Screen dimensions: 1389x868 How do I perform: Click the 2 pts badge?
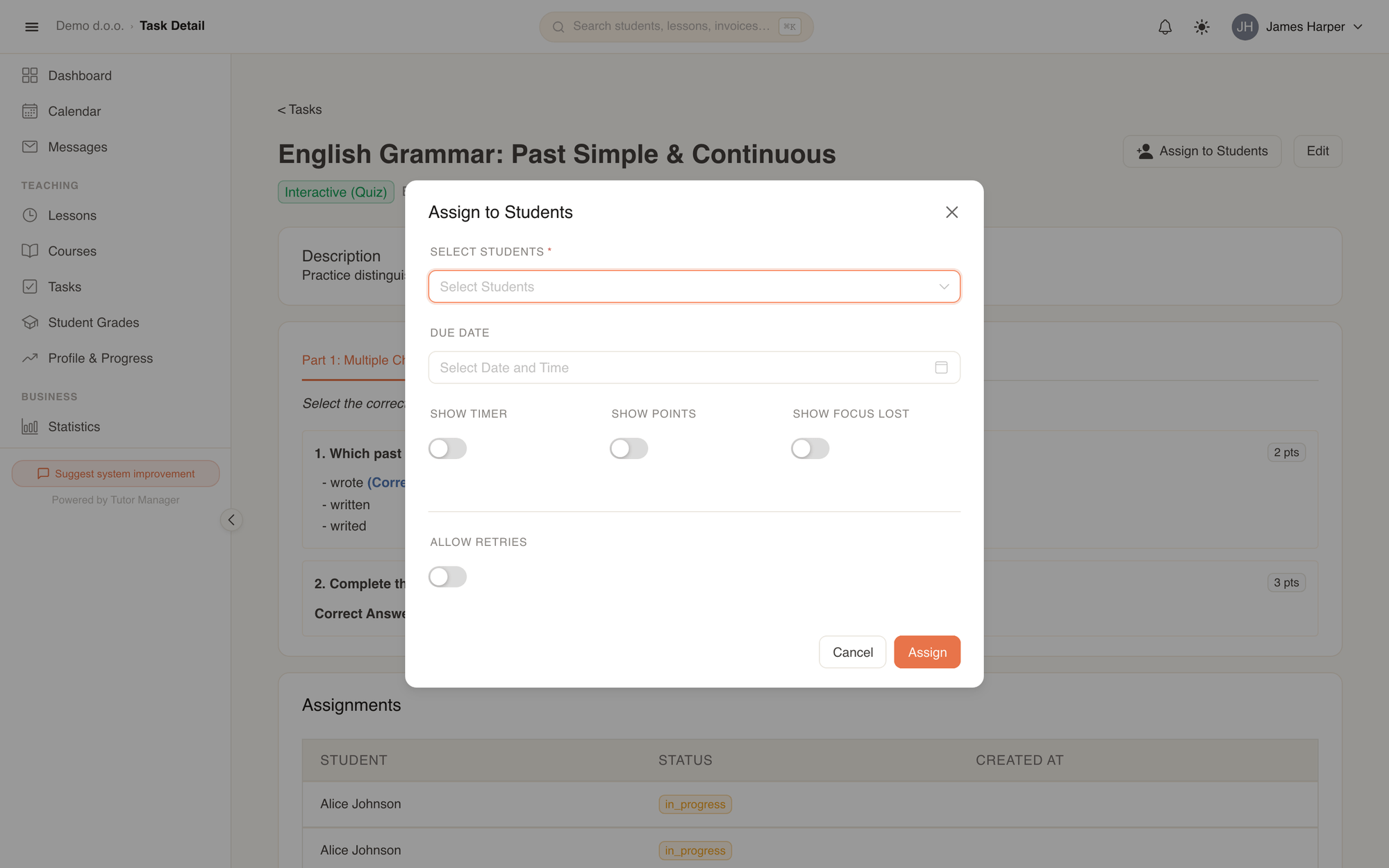(x=1286, y=453)
